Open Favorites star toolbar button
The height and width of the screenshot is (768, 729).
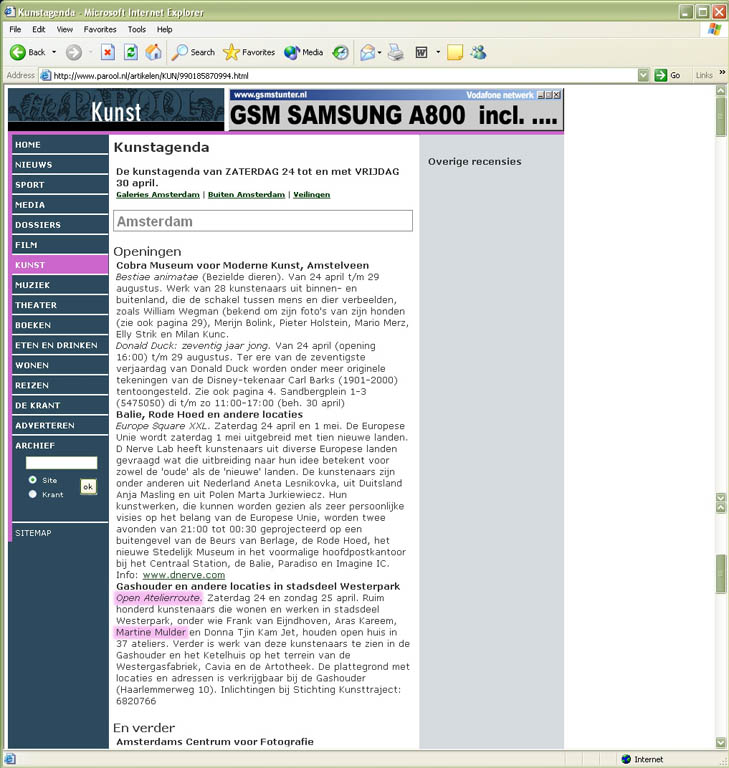click(x=249, y=52)
